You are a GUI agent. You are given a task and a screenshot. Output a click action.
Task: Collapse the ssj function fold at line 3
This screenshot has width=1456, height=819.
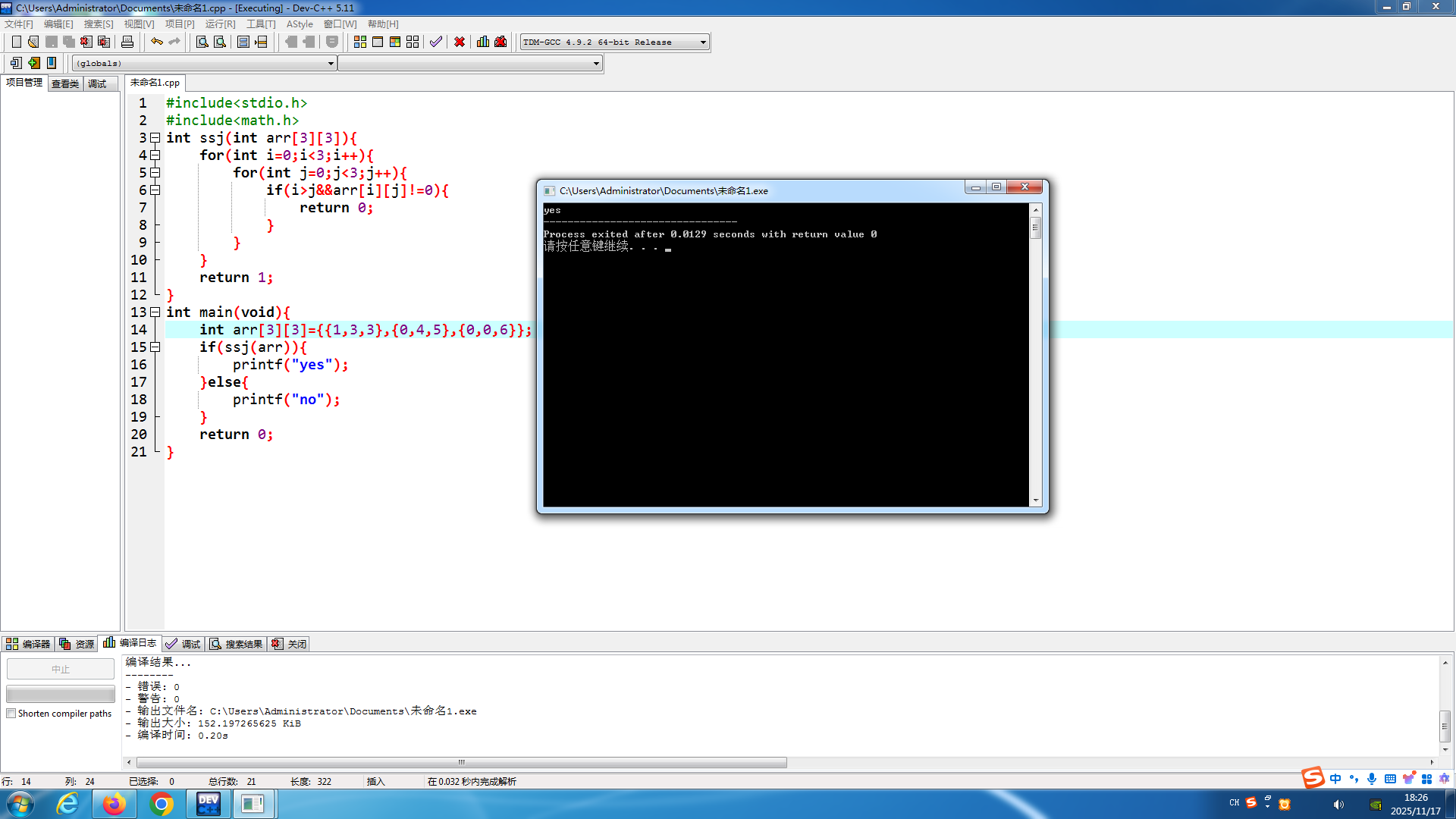coord(155,138)
